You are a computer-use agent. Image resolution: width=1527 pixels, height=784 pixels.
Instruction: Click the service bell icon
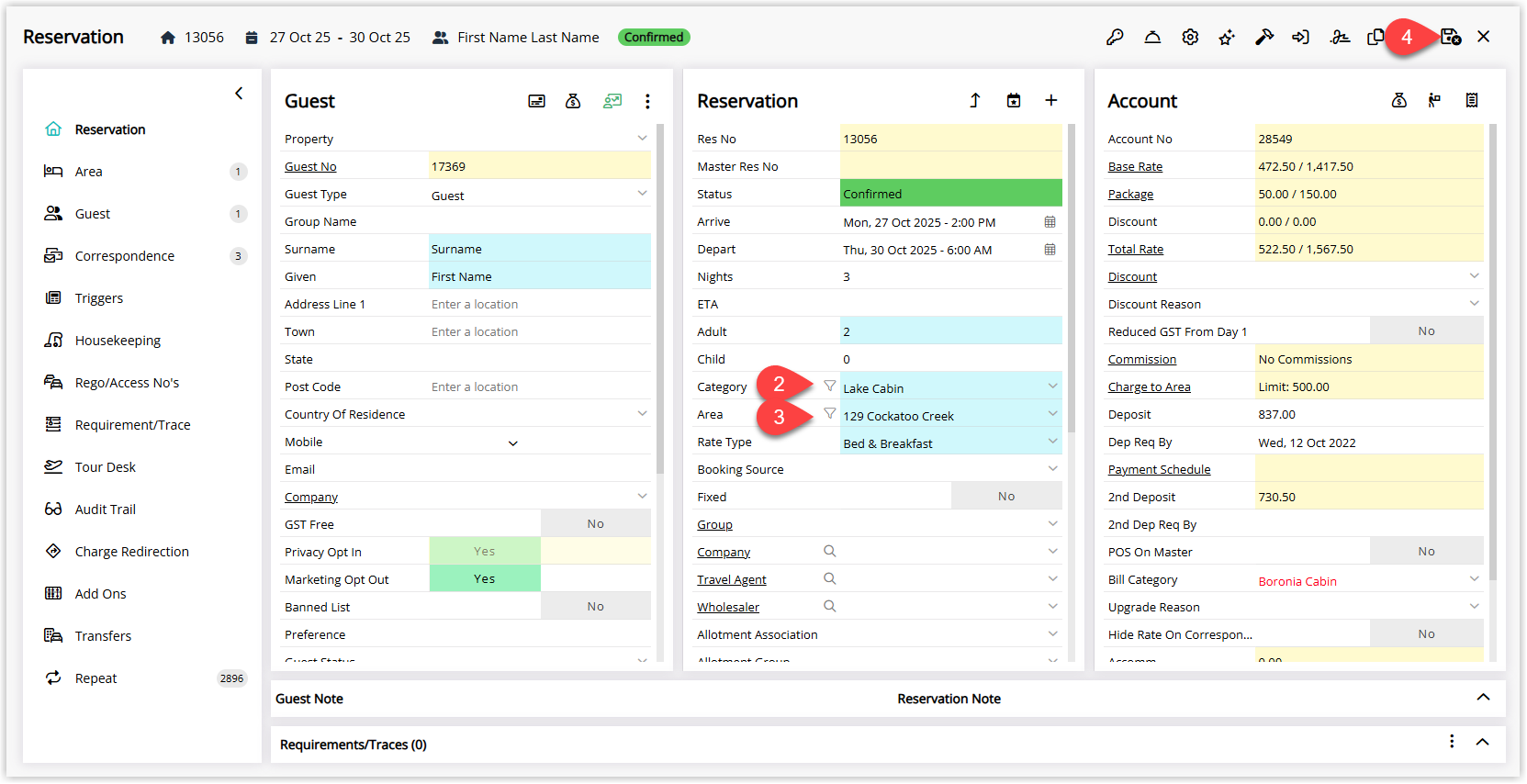[1152, 38]
